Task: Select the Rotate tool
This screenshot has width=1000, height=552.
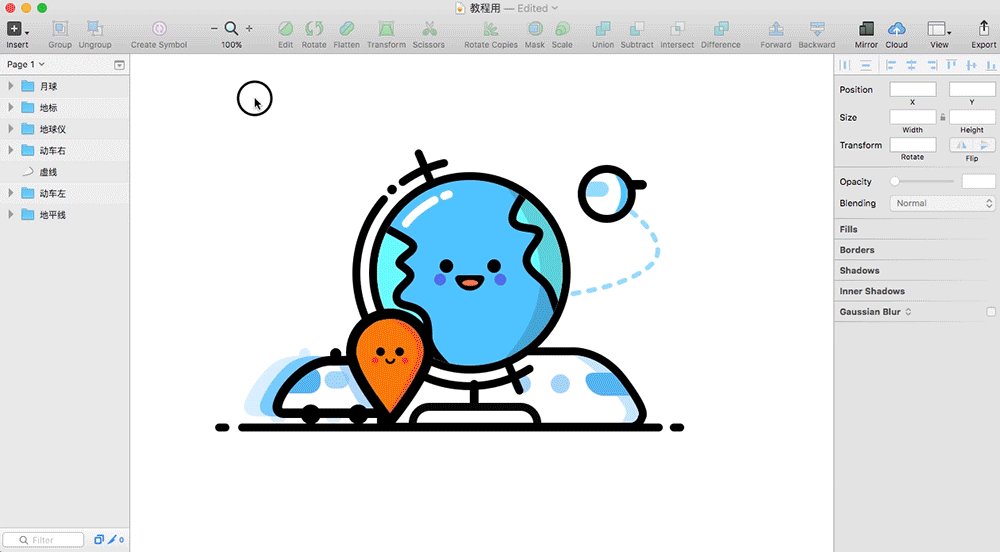Action: coord(314,29)
